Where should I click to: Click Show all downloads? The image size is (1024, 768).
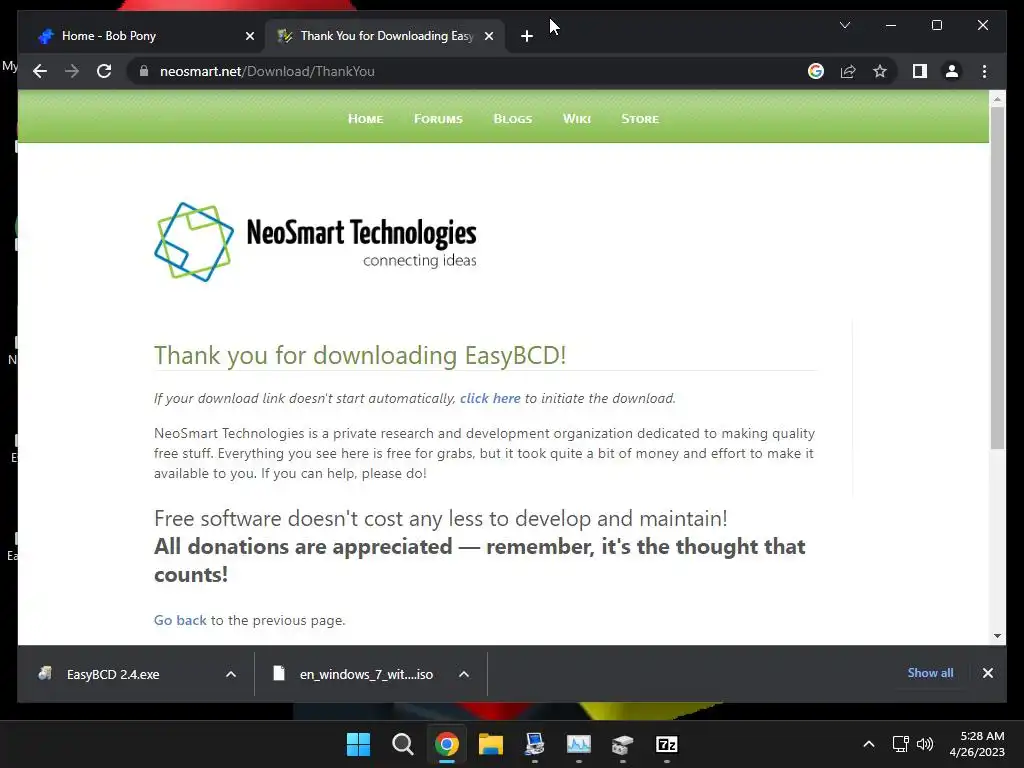(x=930, y=673)
